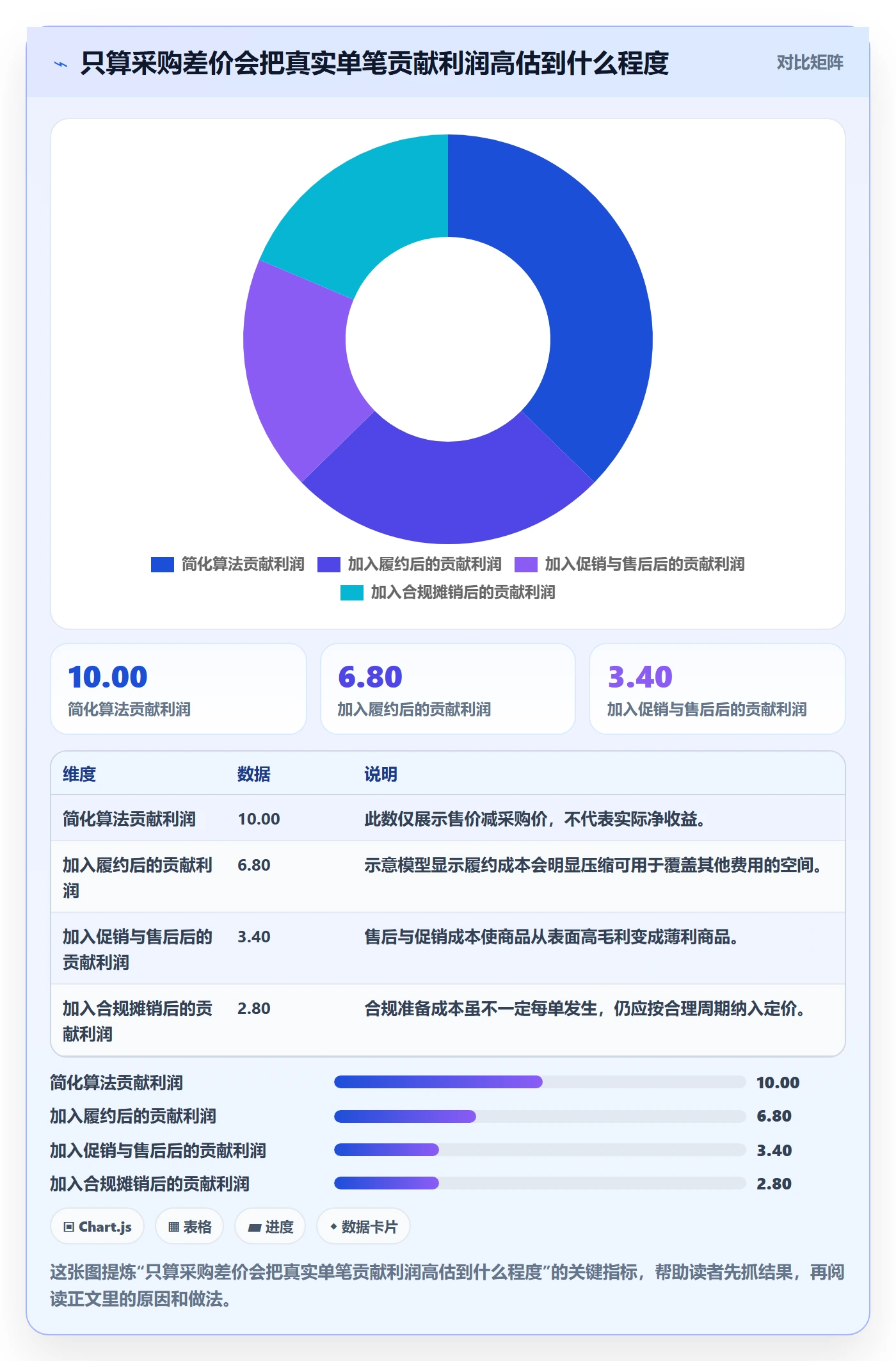Click description 此数仅展示售价减采购价
Viewport: 896px width, 1361px height.
click(535, 819)
